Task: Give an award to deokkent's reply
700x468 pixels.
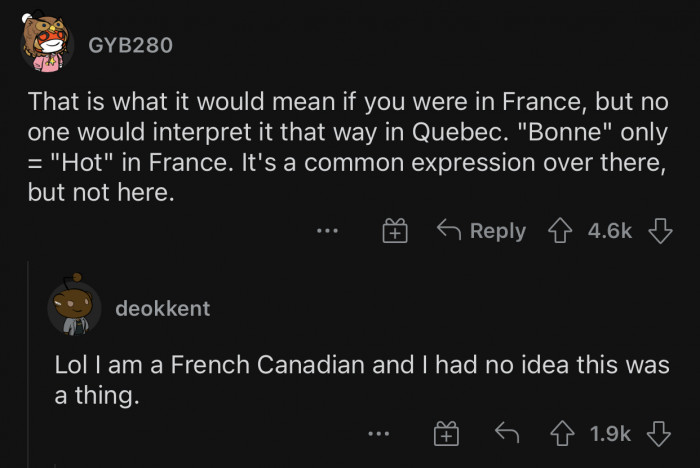Action: click(x=445, y=433)
